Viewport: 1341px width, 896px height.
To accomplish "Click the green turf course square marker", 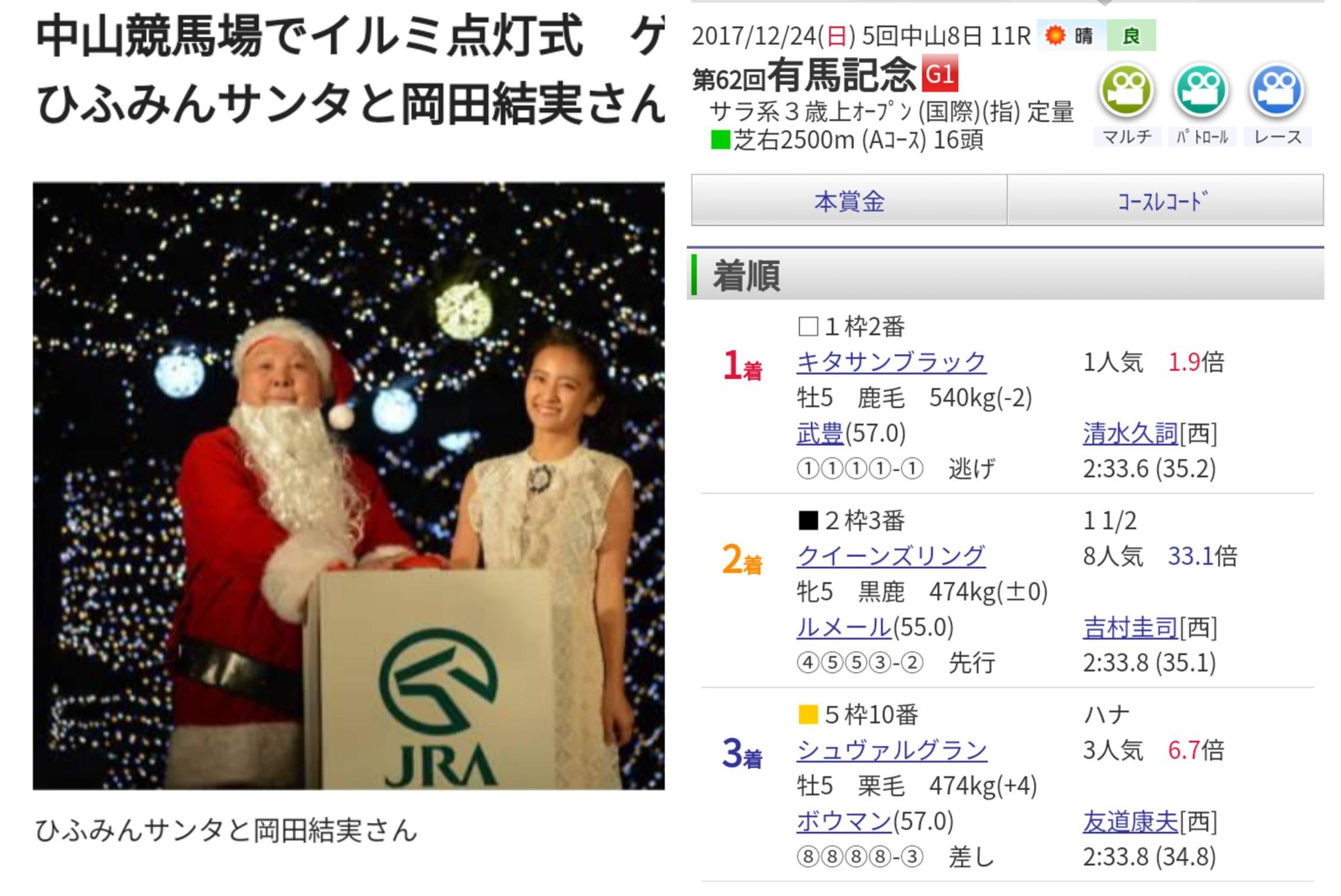I will pyautogui.click(x=720, y=140).
